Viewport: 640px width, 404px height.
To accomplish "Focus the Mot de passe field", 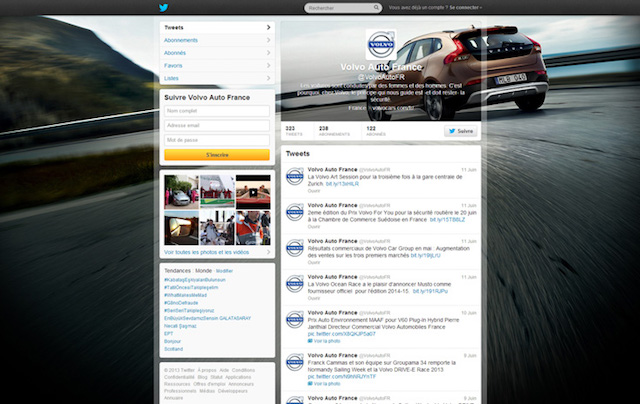I will click(x=217, y=140).
